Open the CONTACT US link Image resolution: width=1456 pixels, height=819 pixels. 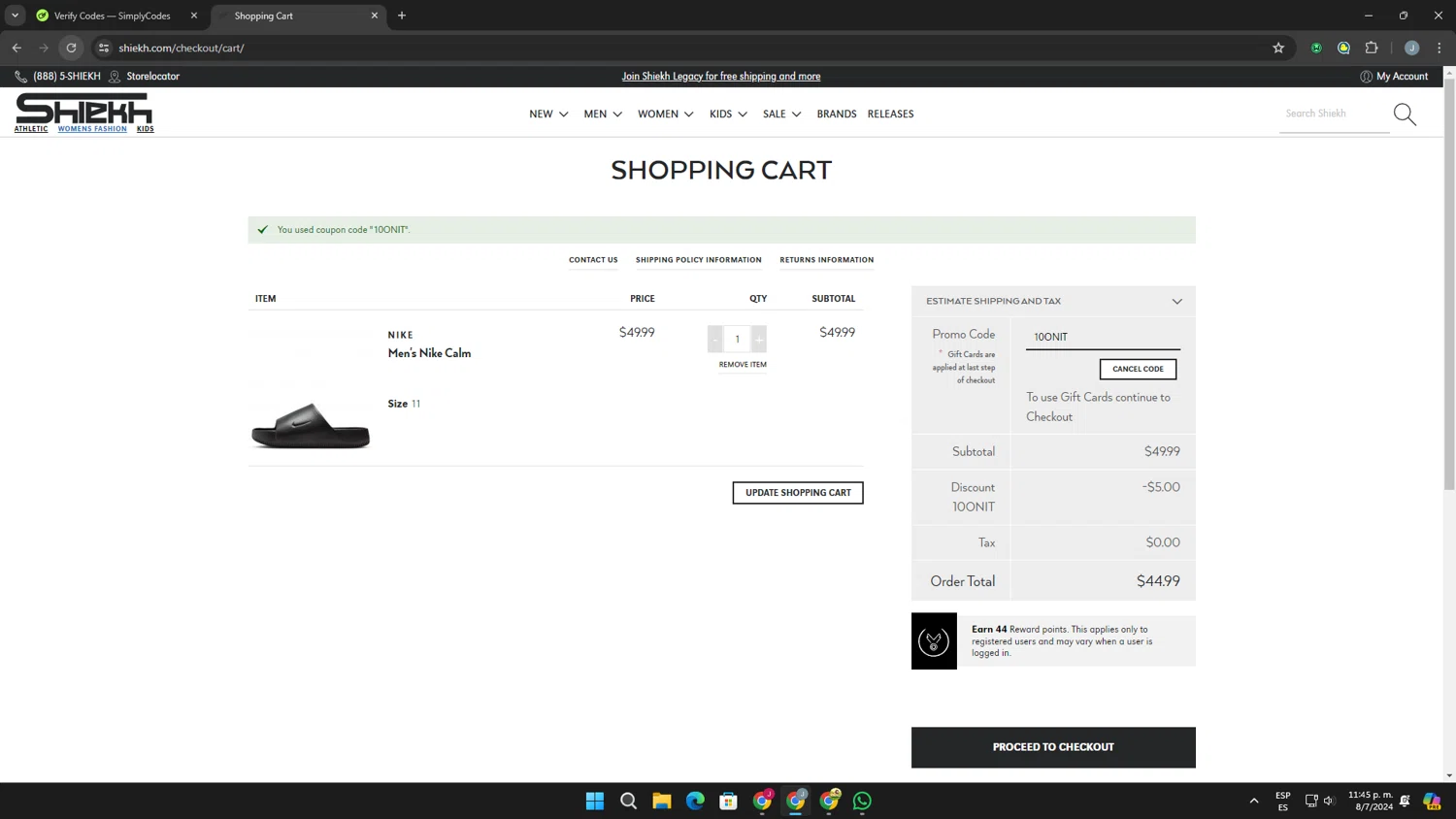coord(593,260)
